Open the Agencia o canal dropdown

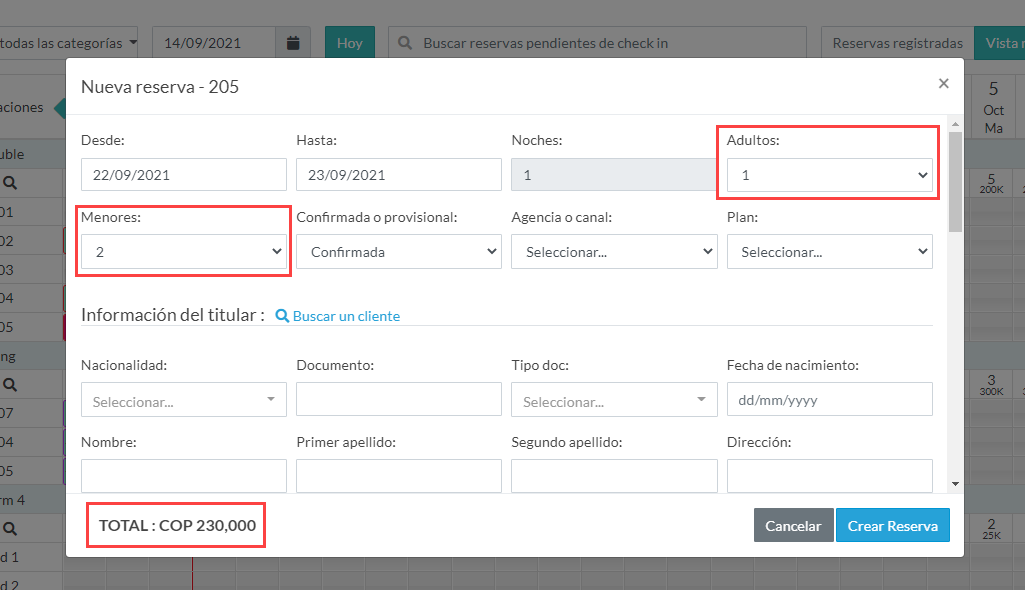(x=614, y=252)
